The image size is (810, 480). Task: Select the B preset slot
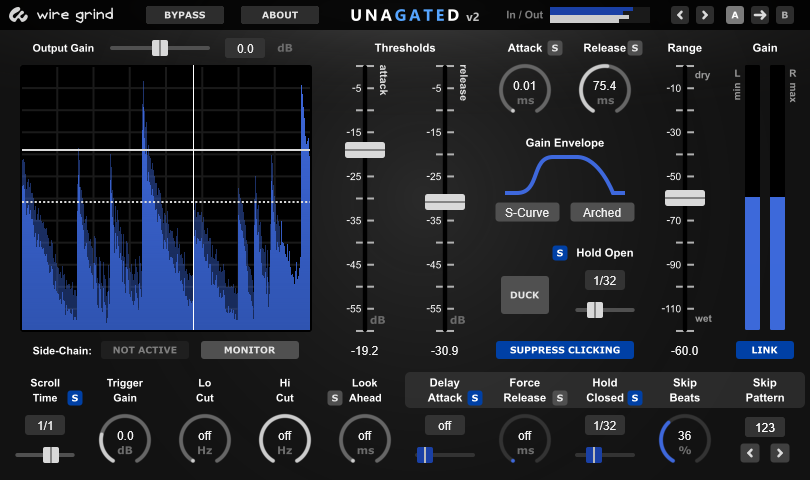[783, 15]
